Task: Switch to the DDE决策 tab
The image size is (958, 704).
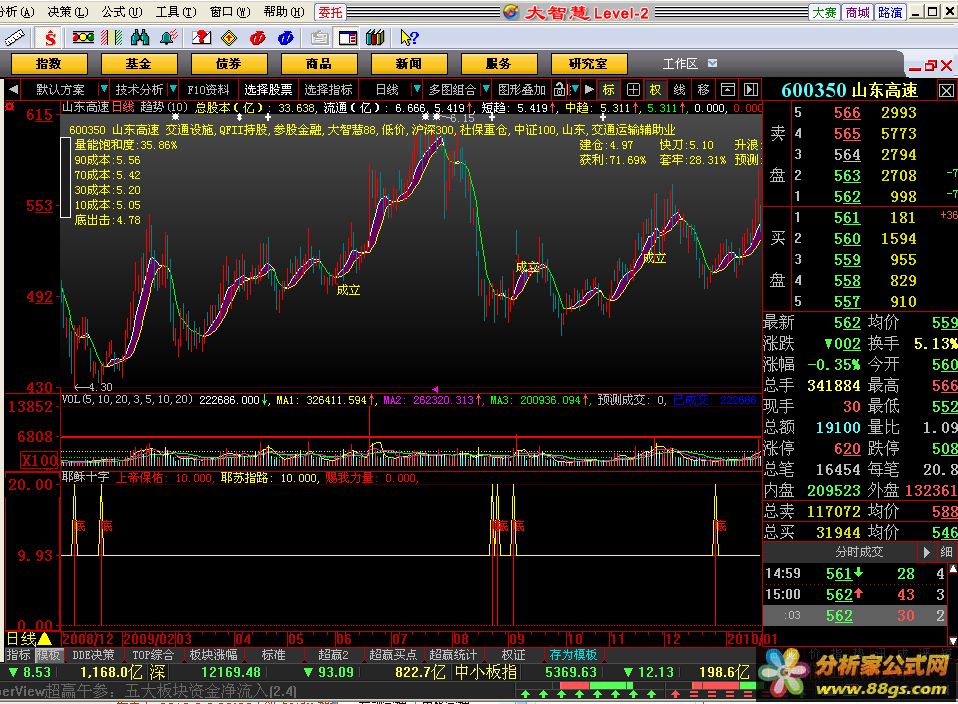Action: [94, 655]
